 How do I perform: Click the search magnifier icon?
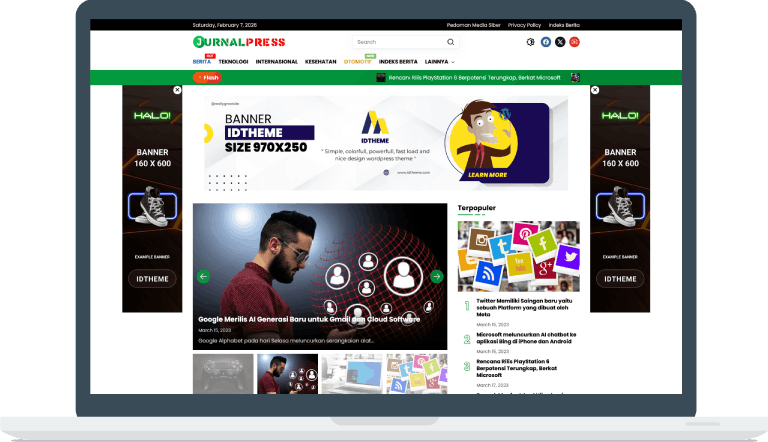tap(450, 42)
